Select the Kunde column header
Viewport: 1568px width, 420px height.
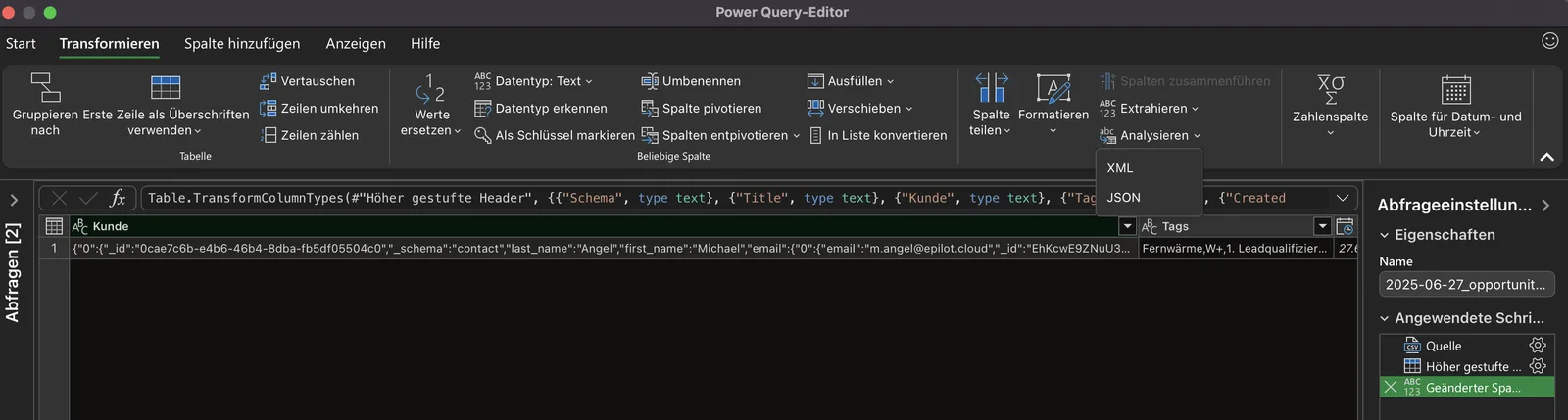[x=594, y=226]
